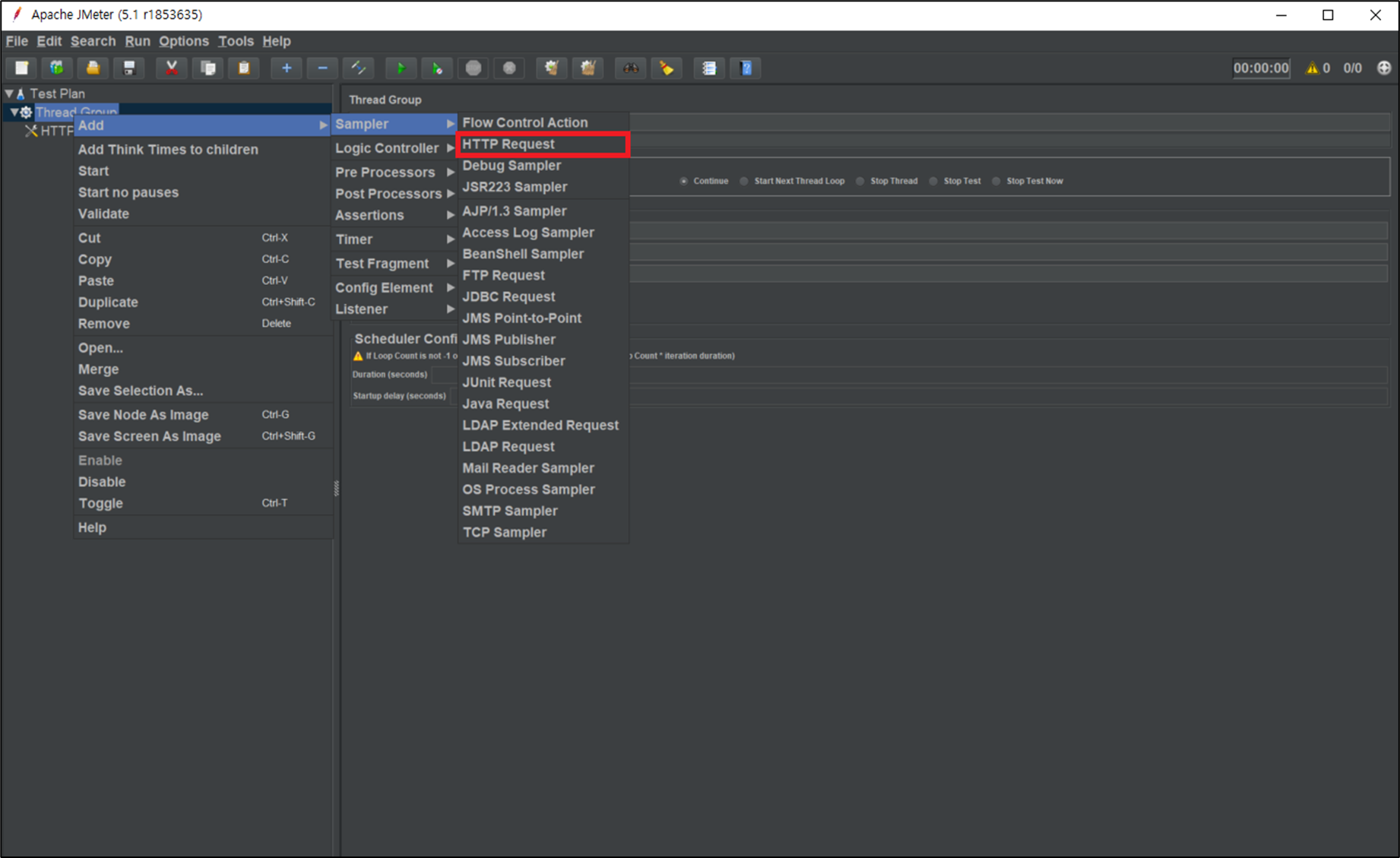
Task: Select the Stop Test radio button
Action: tap(933, 182)
